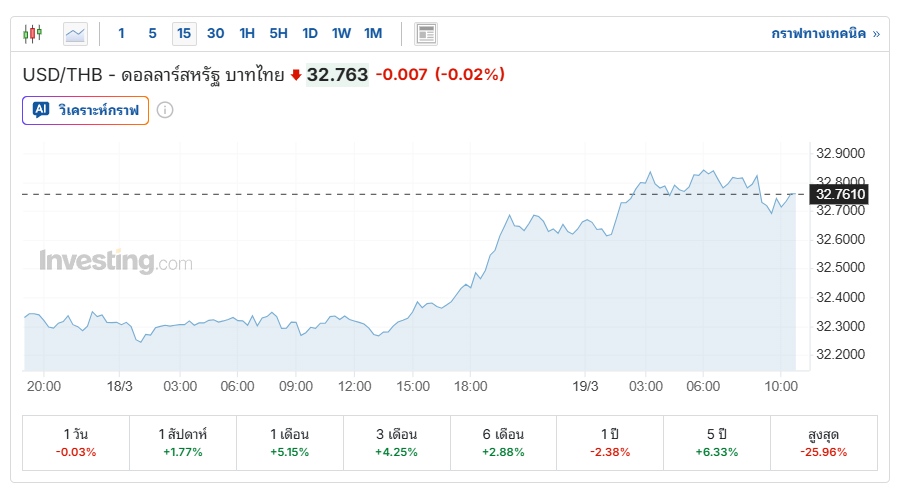This screenshot has height=496, width=899.
Task: Select the 30 minute interval
Action: 216,33
